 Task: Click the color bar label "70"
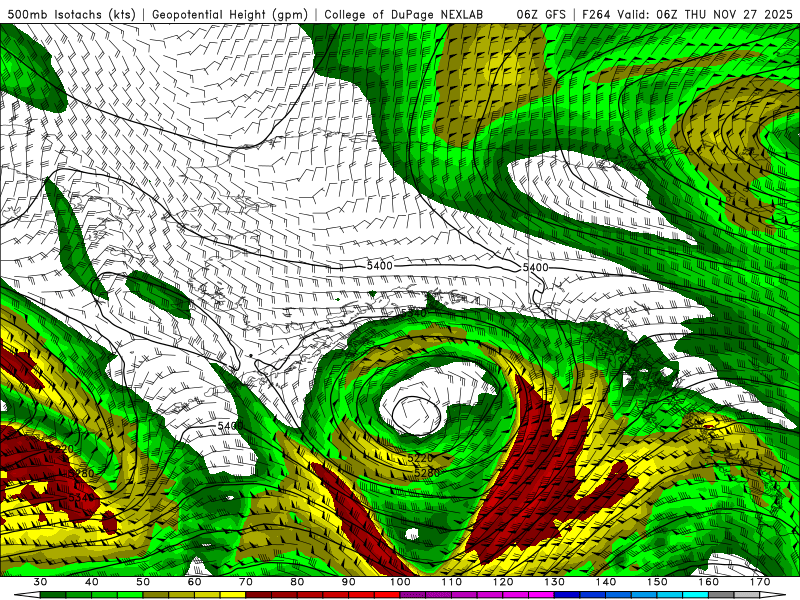pos(246,582)
